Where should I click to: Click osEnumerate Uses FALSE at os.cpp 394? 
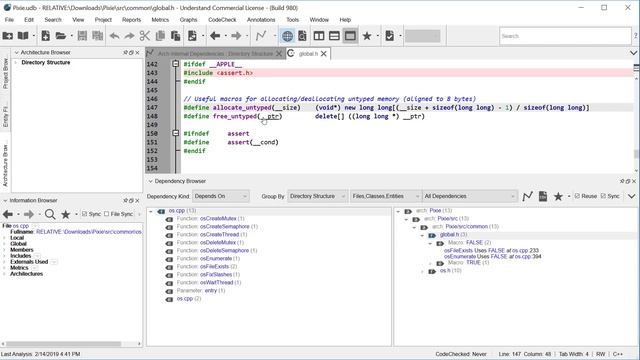[x=493, y=256]
